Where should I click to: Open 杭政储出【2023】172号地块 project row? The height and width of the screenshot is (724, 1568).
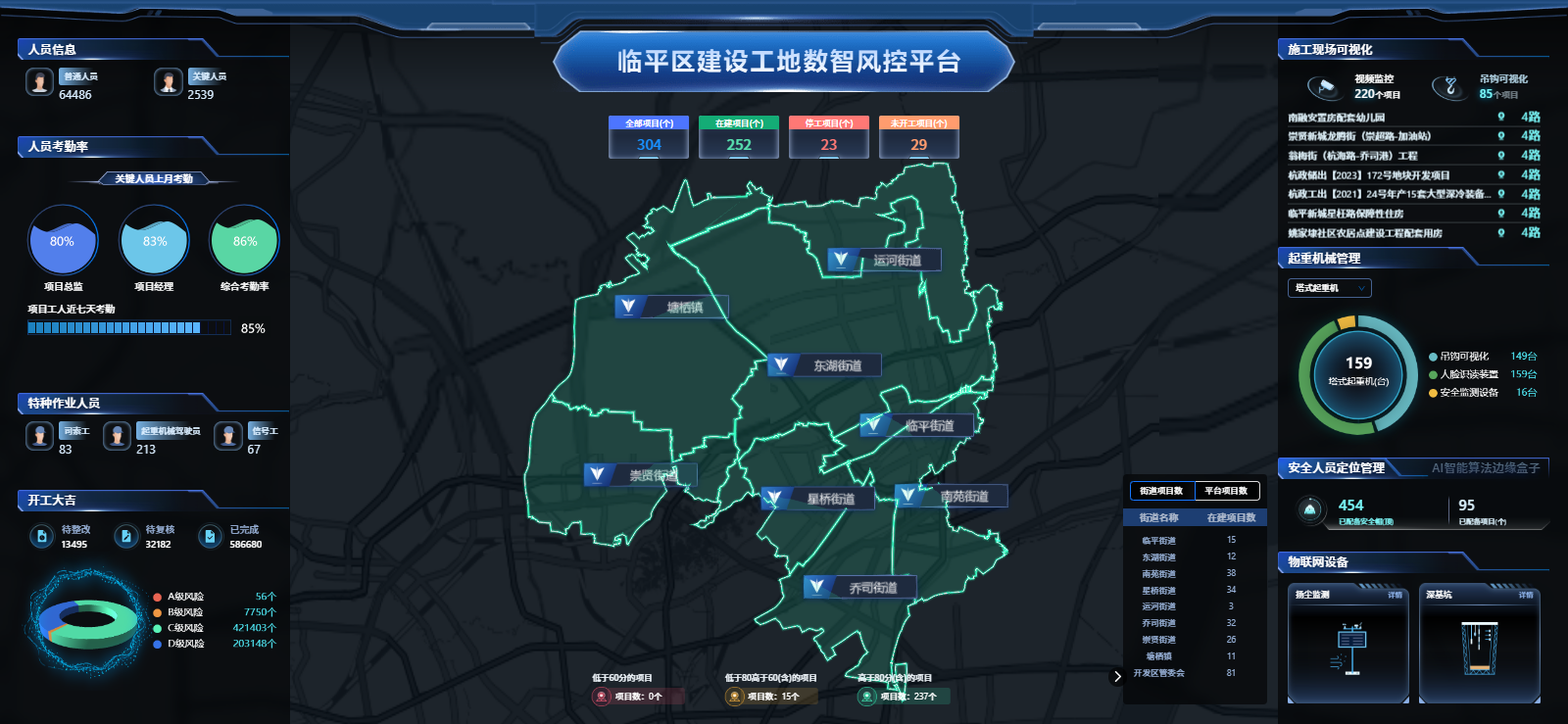click(1413, 174)
